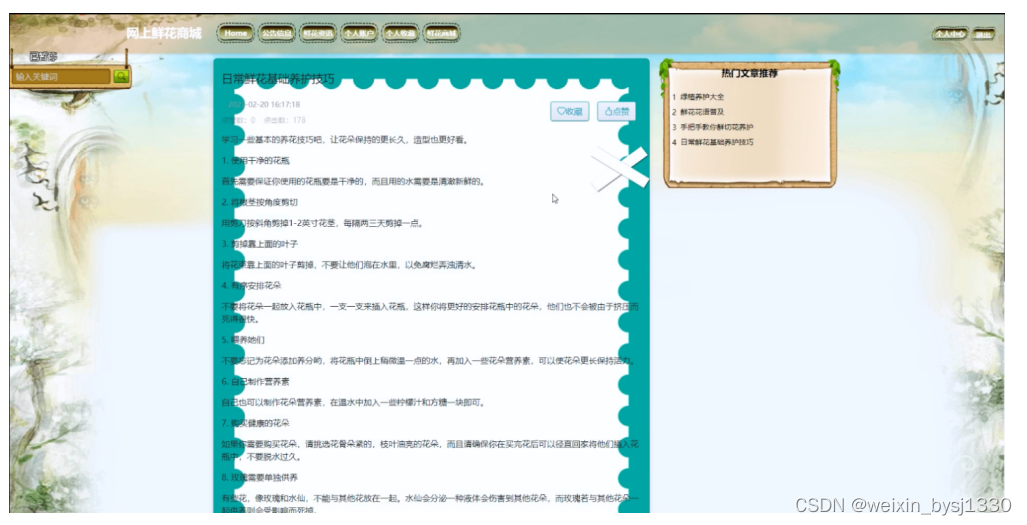Click the 收藏 favorite button with heart

point(569,111)
